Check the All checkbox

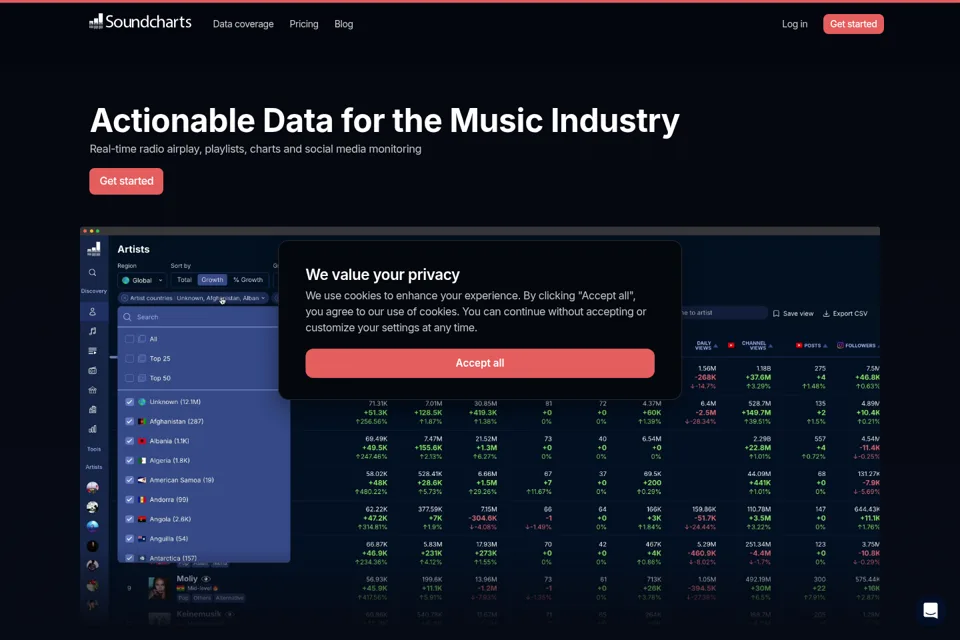(129, 339)
